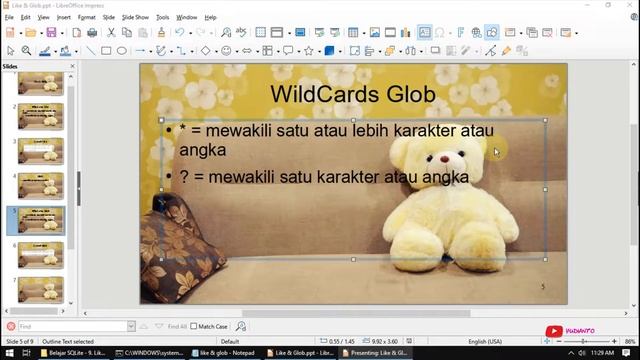Click the Insert Table icon
This screenshot has width=640, height=360.
[353, 32]
